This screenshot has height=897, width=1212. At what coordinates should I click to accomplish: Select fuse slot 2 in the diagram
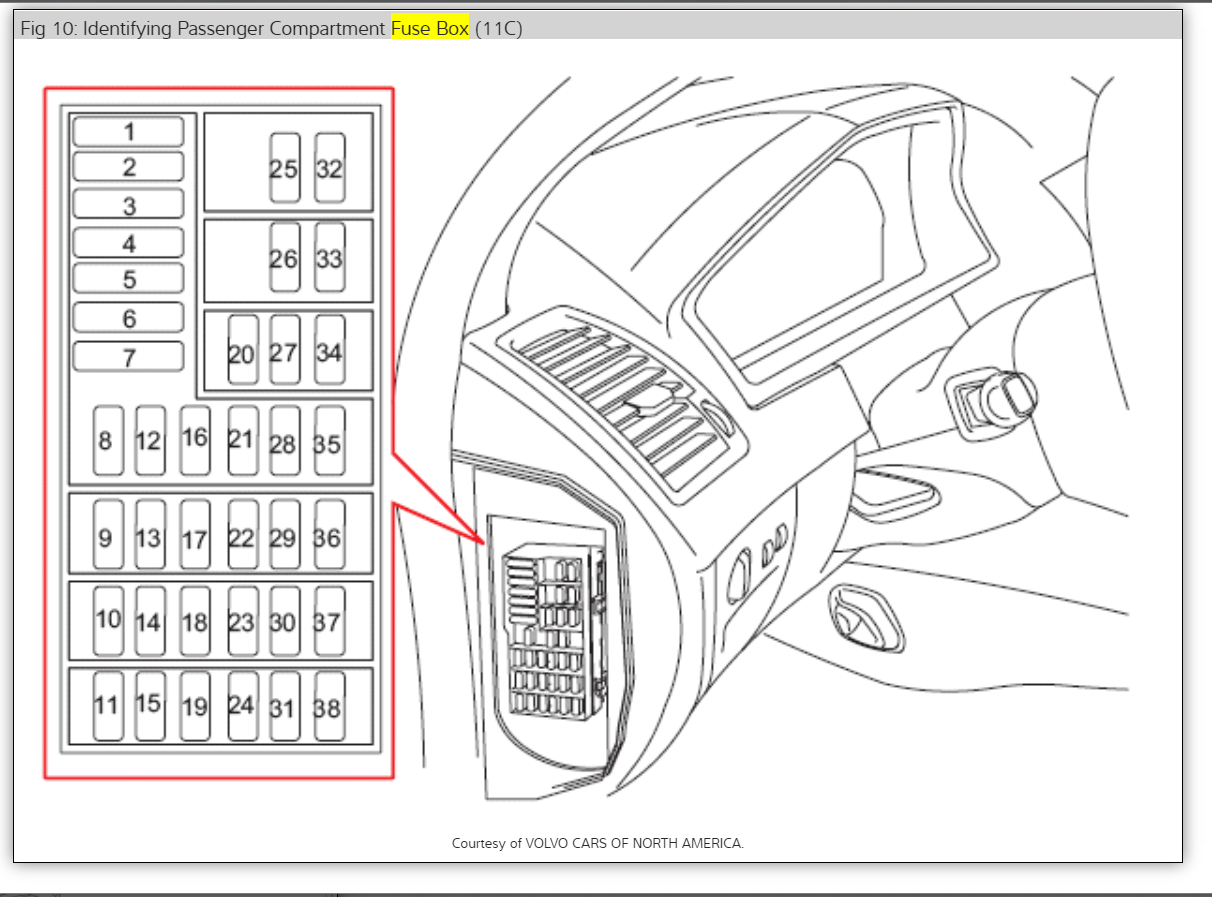tap(129, 167)
